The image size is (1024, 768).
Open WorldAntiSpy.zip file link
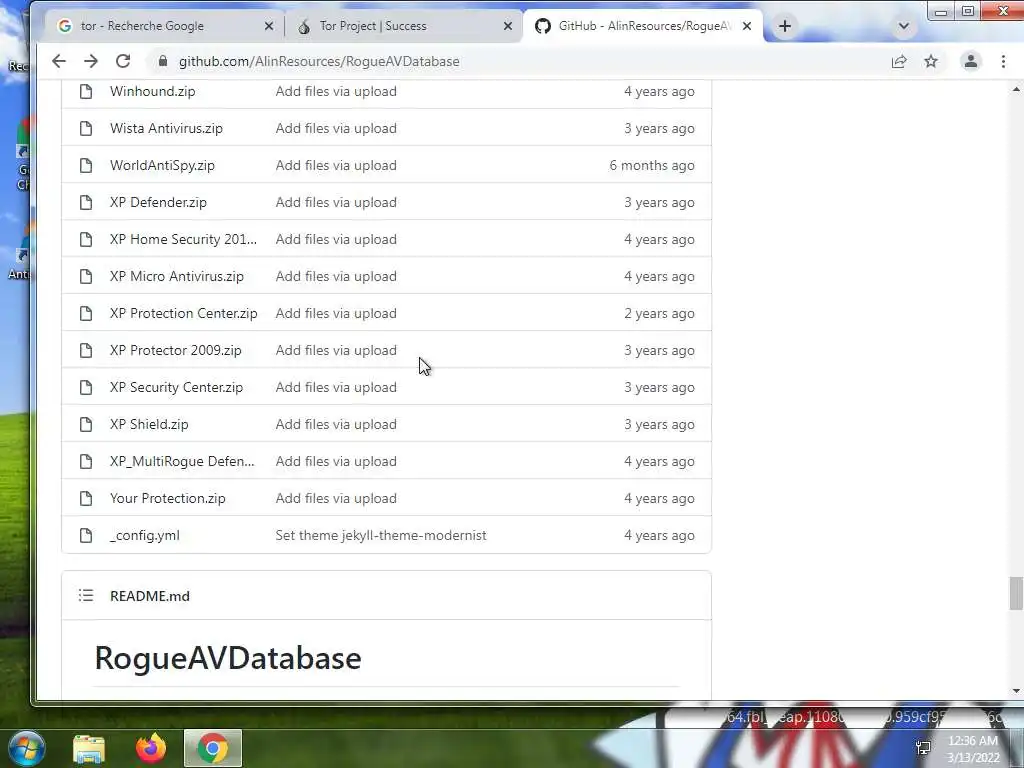162,165
